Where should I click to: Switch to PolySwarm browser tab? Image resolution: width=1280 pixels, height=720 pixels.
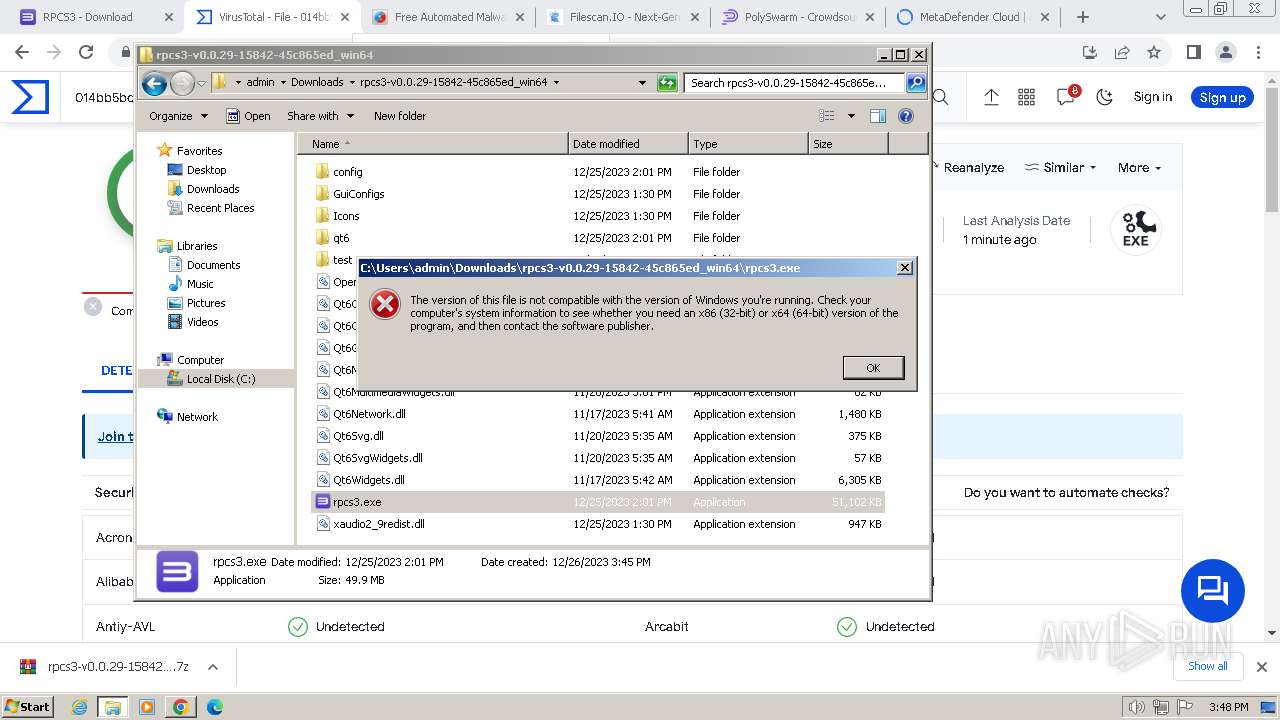point(797,17)
